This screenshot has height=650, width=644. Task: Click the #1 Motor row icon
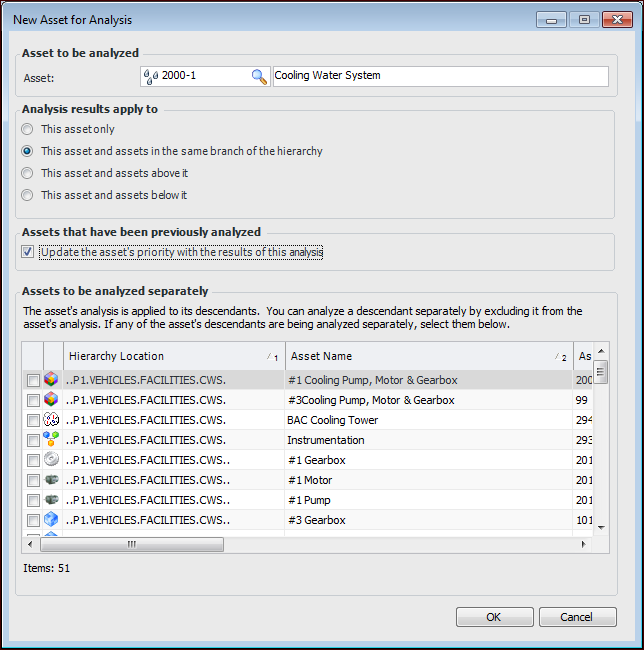(x=52, y=480)
